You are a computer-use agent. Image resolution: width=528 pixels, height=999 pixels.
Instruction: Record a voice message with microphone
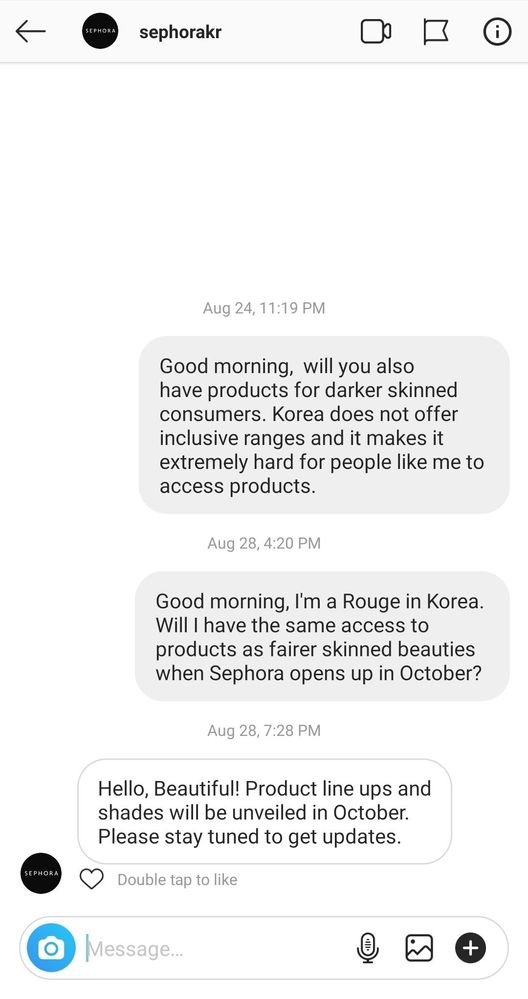367,949
